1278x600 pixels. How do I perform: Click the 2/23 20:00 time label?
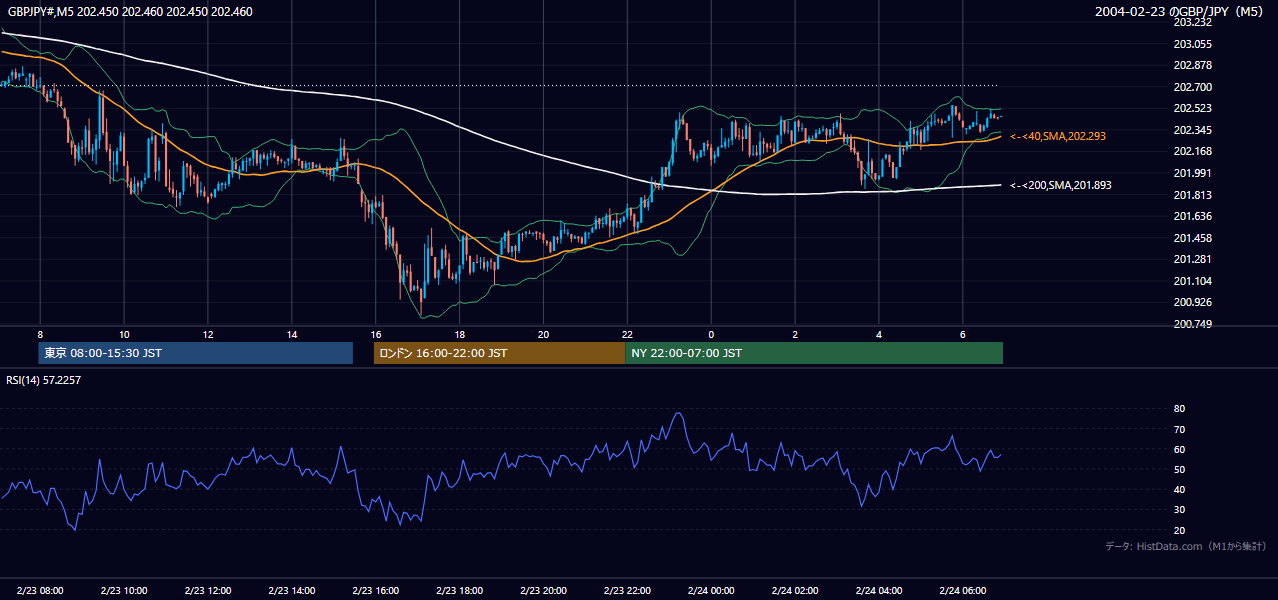point(543,591)
